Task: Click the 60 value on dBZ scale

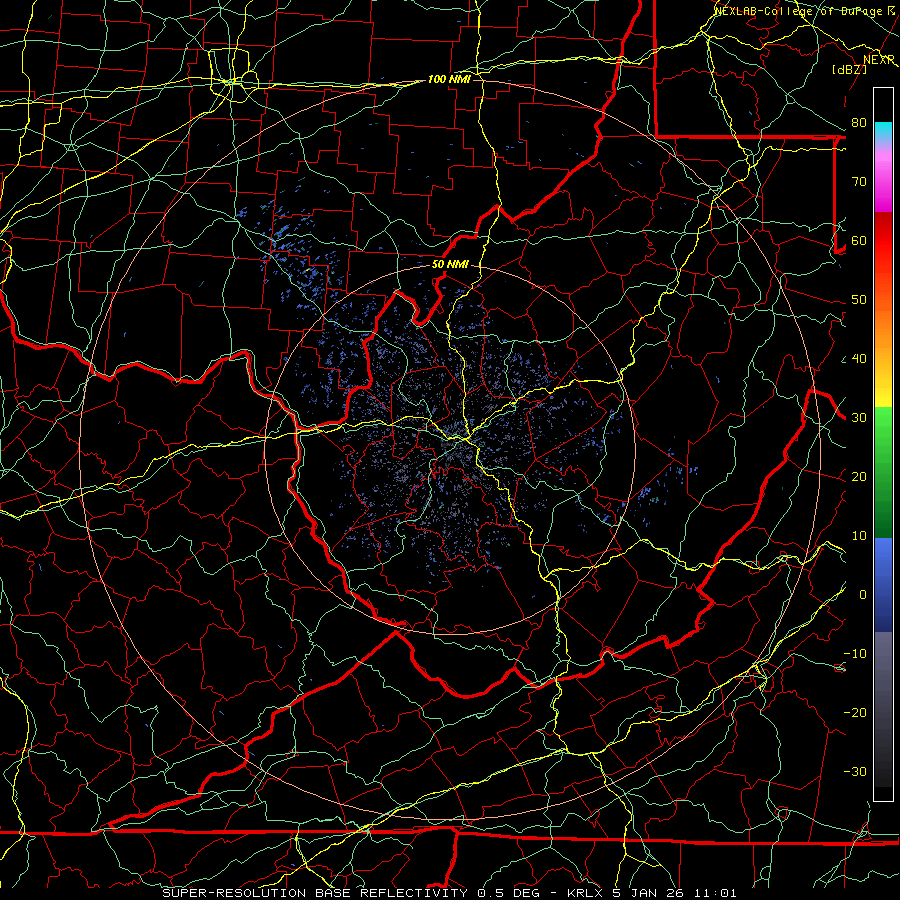Action: [x=859, y=240]
